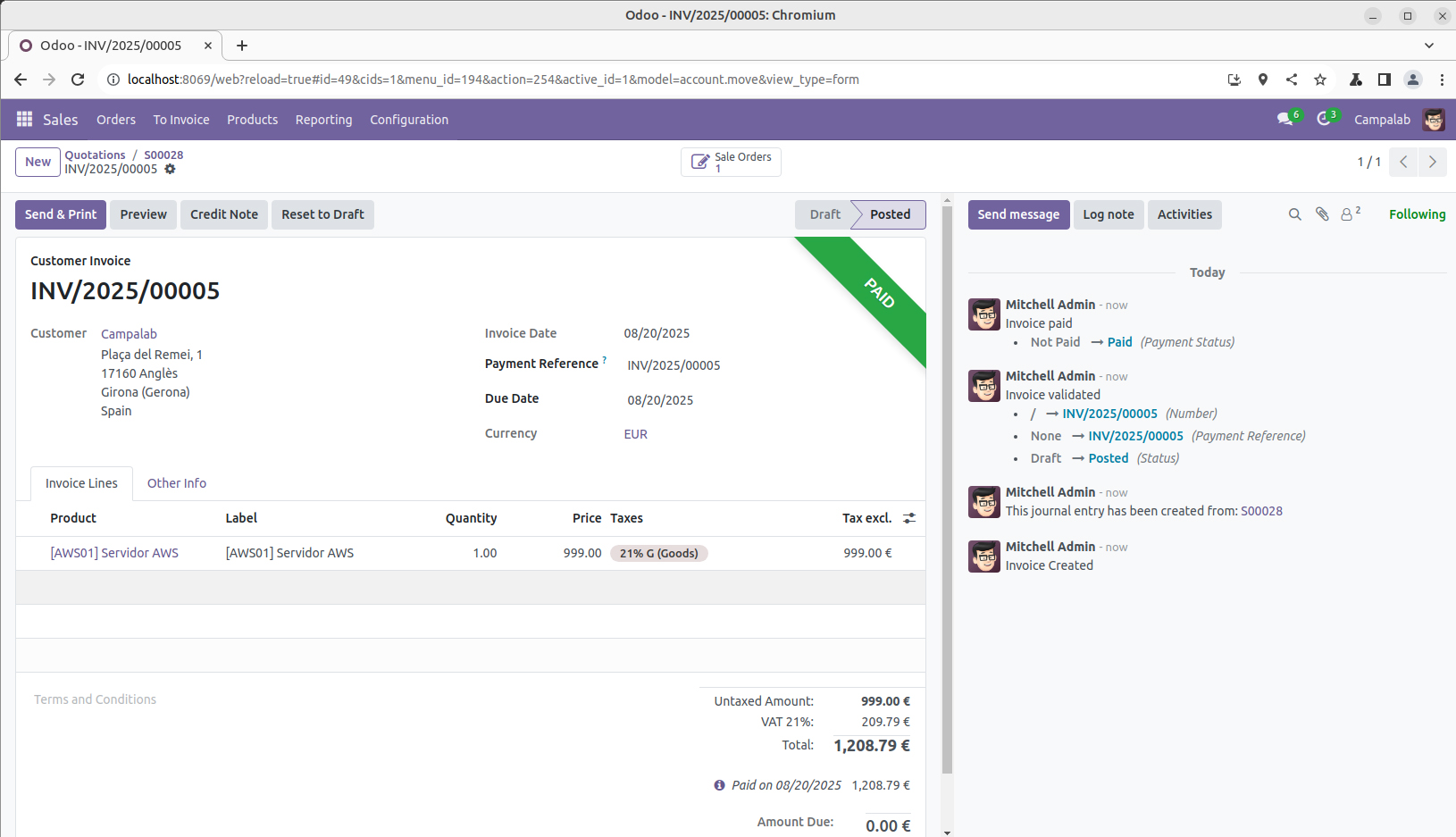The height and width of the screenshot is (837, 1456).
Task: Click the Credit Note button
Action: (x=223, y=214)
